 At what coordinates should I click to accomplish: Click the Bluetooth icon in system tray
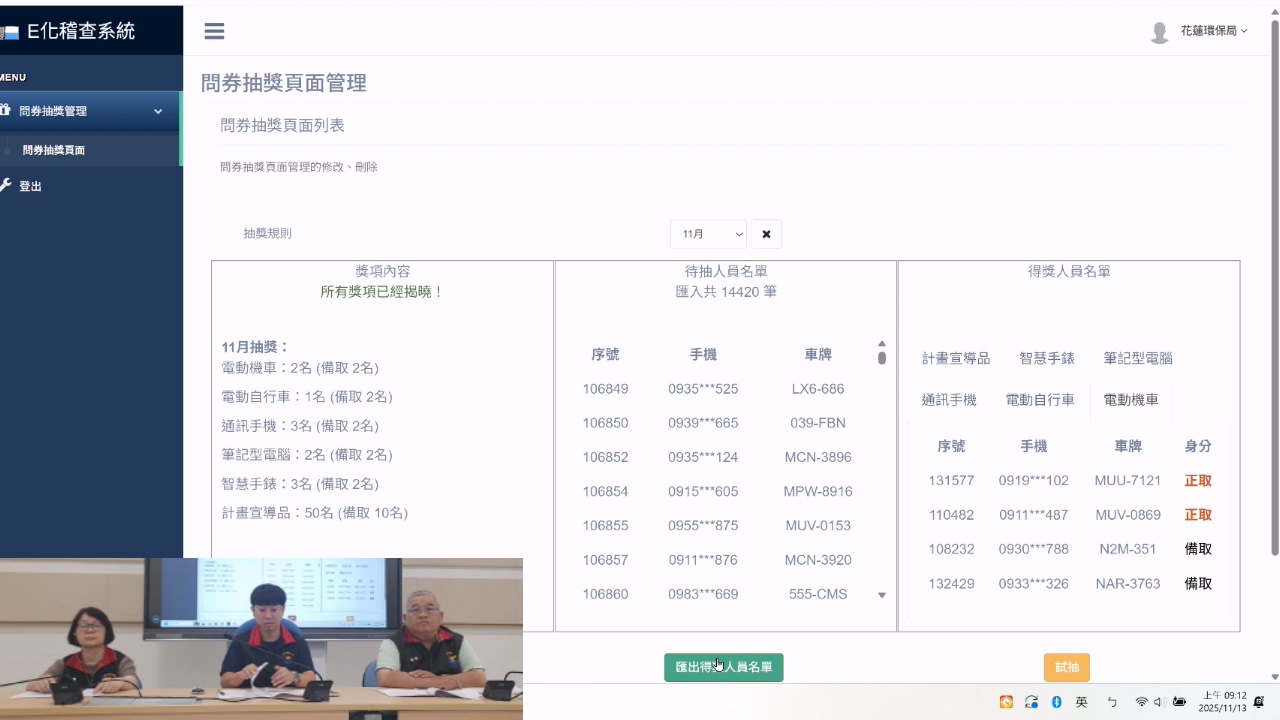[x=1056, y=702]
